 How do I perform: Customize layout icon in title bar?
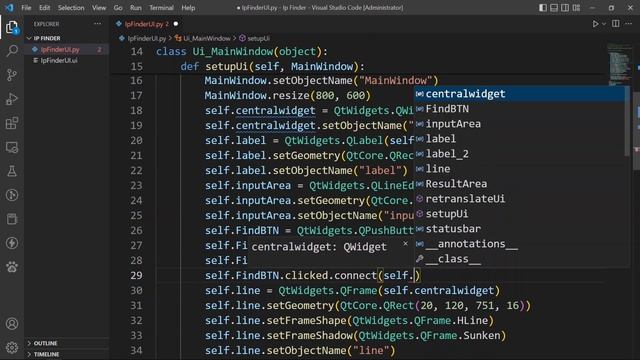point(576,8)
